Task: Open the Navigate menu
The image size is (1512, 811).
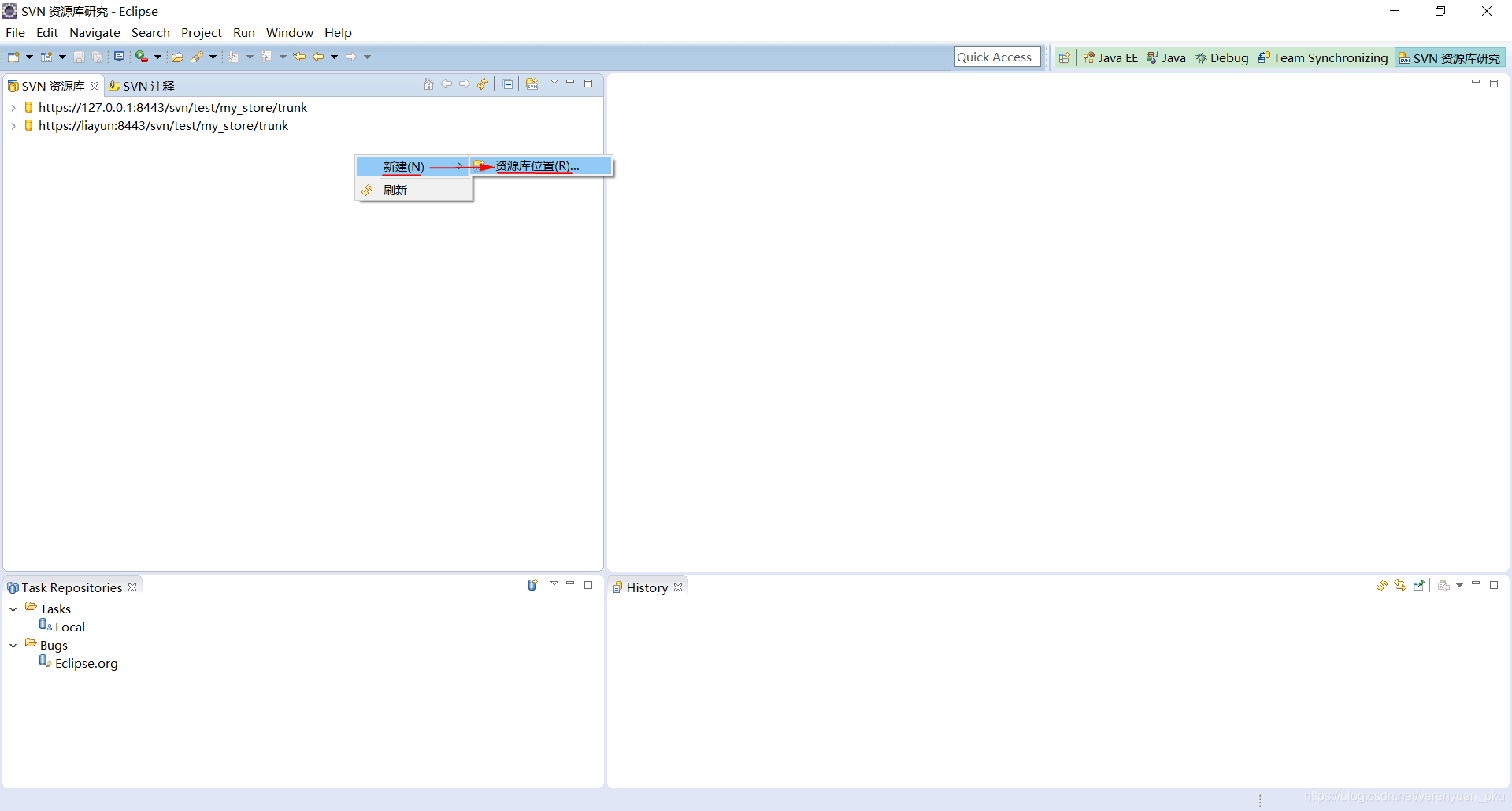Action: (x=94, y=32)
